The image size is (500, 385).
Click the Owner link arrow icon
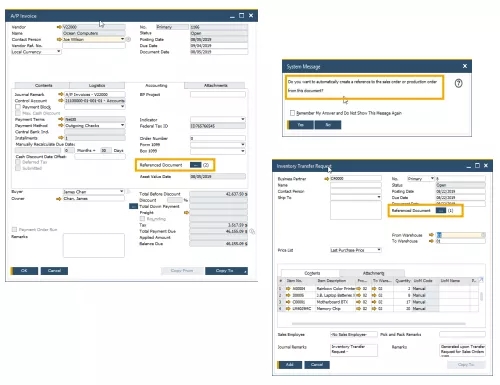pos(59,199)
